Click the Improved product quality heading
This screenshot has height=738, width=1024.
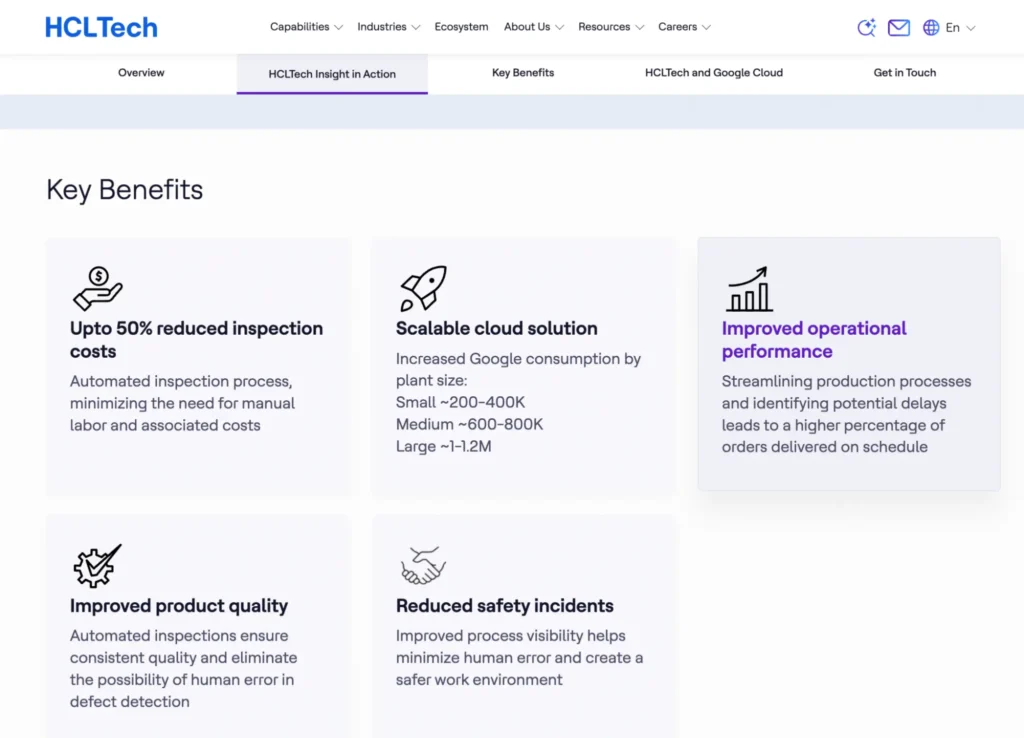[x=179, y=606]
